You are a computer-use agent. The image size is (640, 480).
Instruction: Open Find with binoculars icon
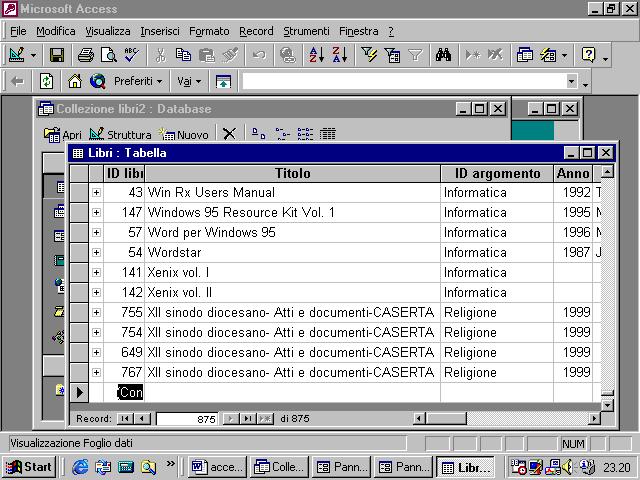(443, 55)
